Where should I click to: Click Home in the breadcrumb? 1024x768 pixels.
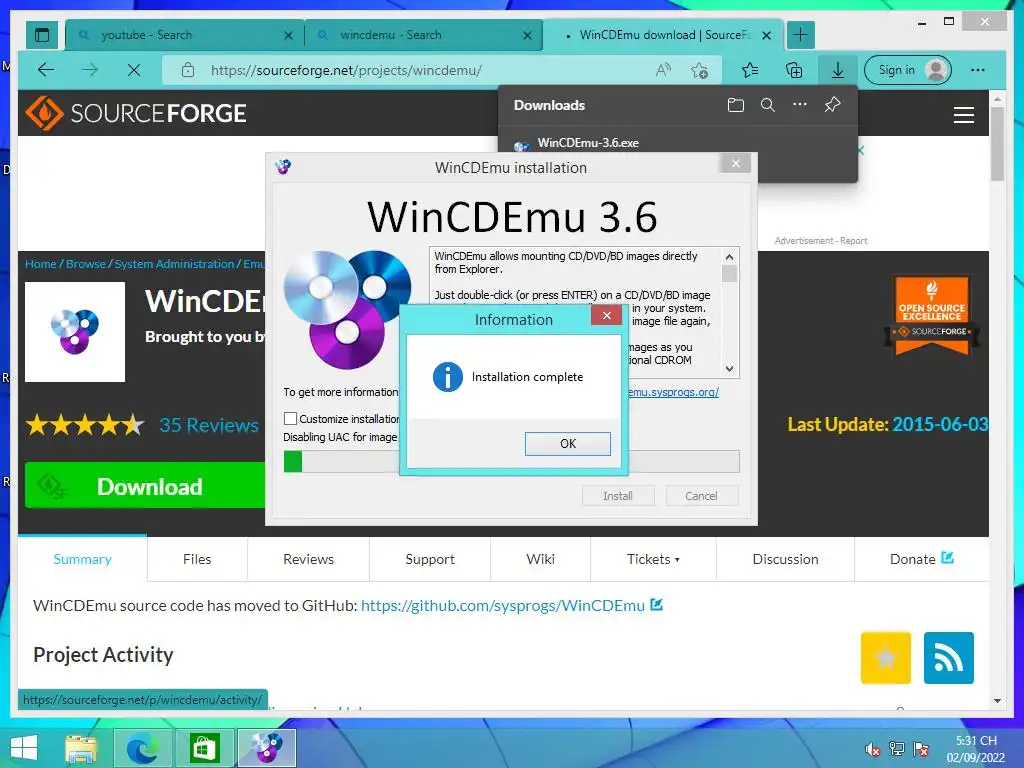pyautogui.click(x=40, y=264)
